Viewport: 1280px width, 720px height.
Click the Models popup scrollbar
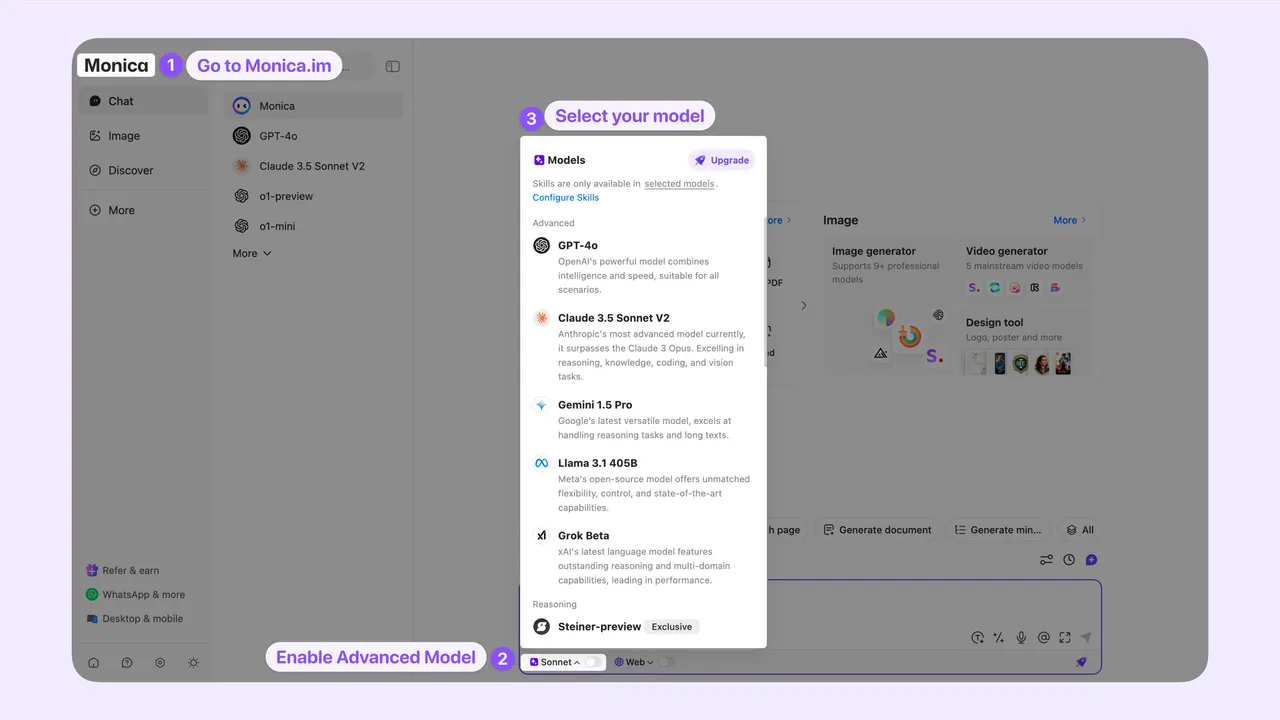(765, 293)
